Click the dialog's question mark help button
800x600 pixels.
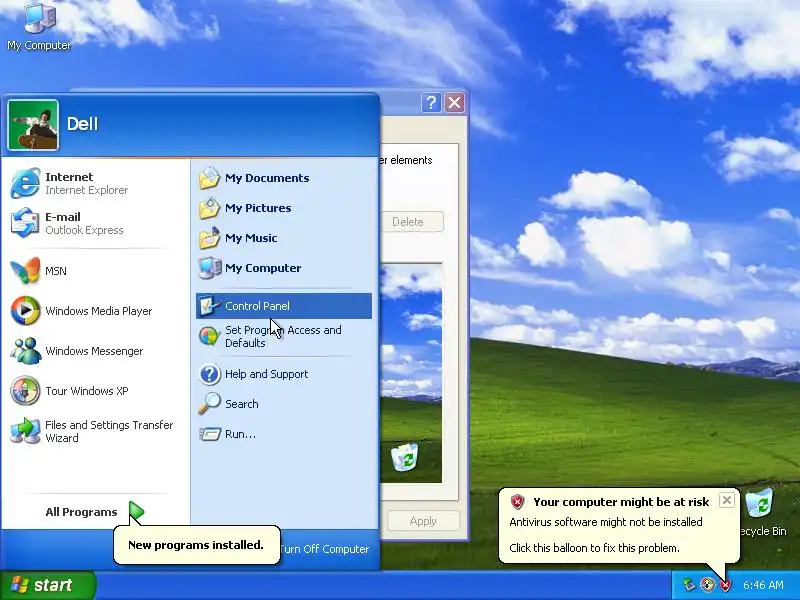tap(431, 103)
